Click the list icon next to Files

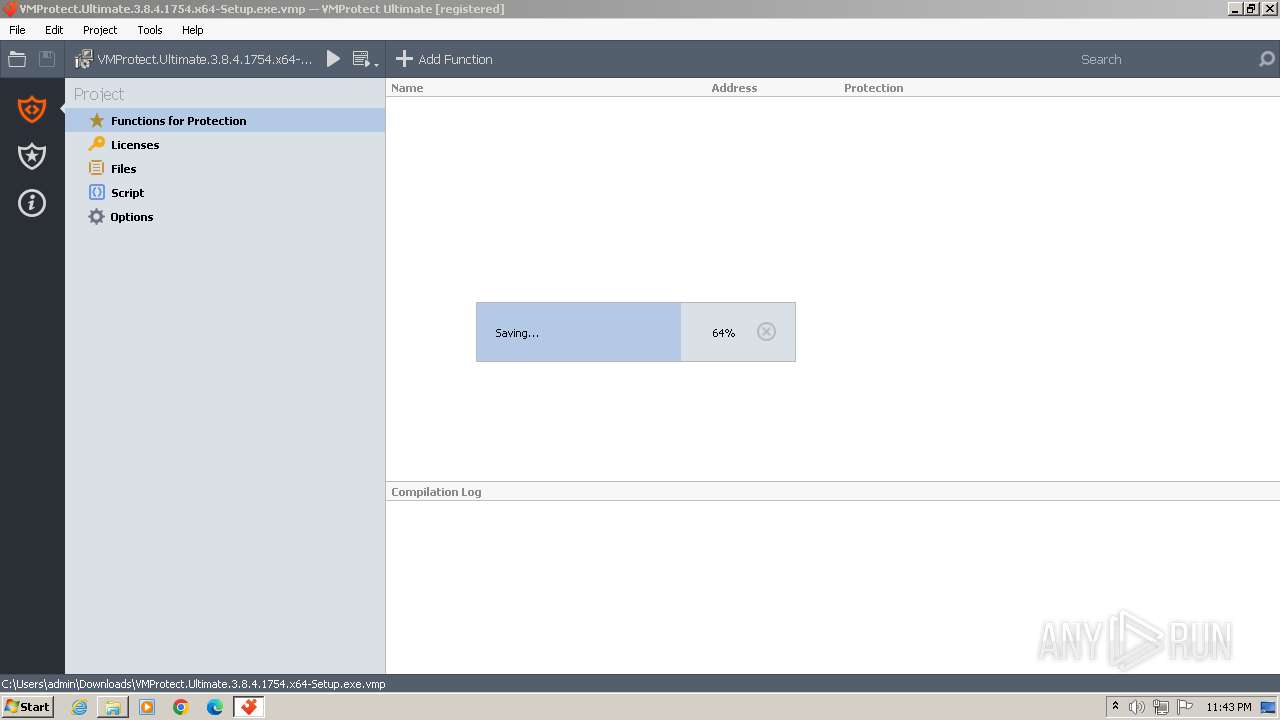[x=97, y=168]
